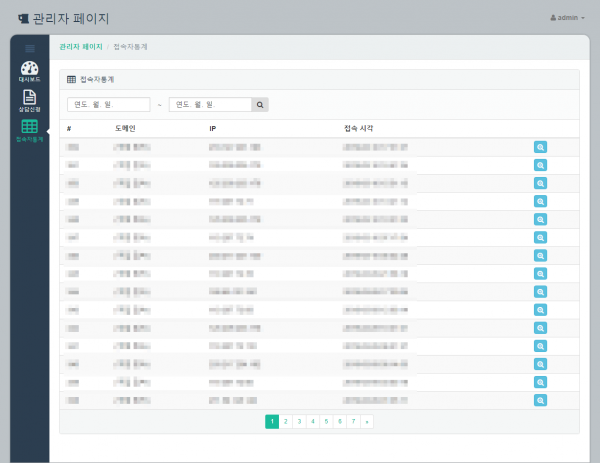Click the 접속자통계 panel title
The height and width of the screenshot is (463, 600).
click(x=97, y=79)
